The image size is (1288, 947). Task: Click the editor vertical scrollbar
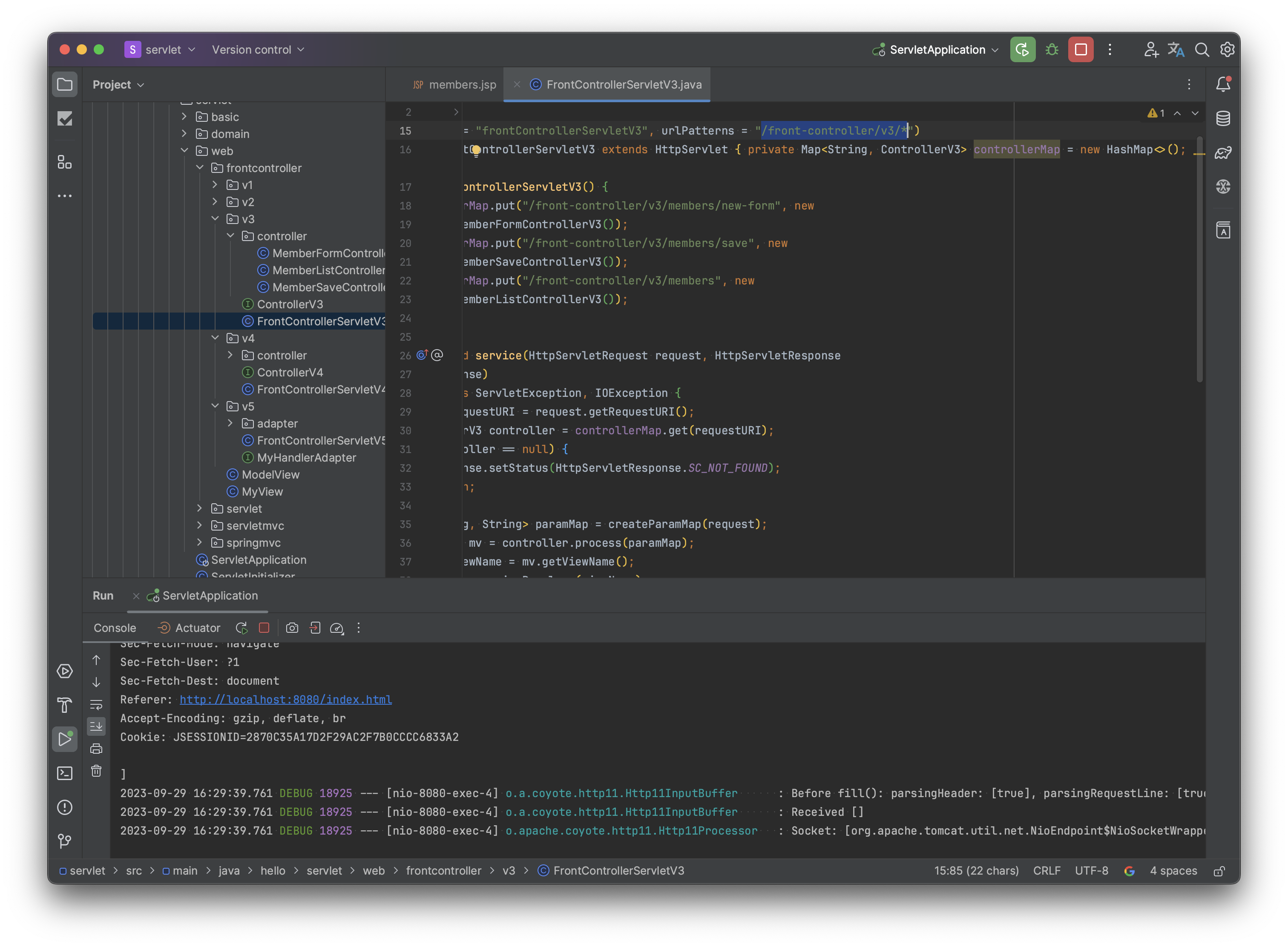pos(1199,260)
